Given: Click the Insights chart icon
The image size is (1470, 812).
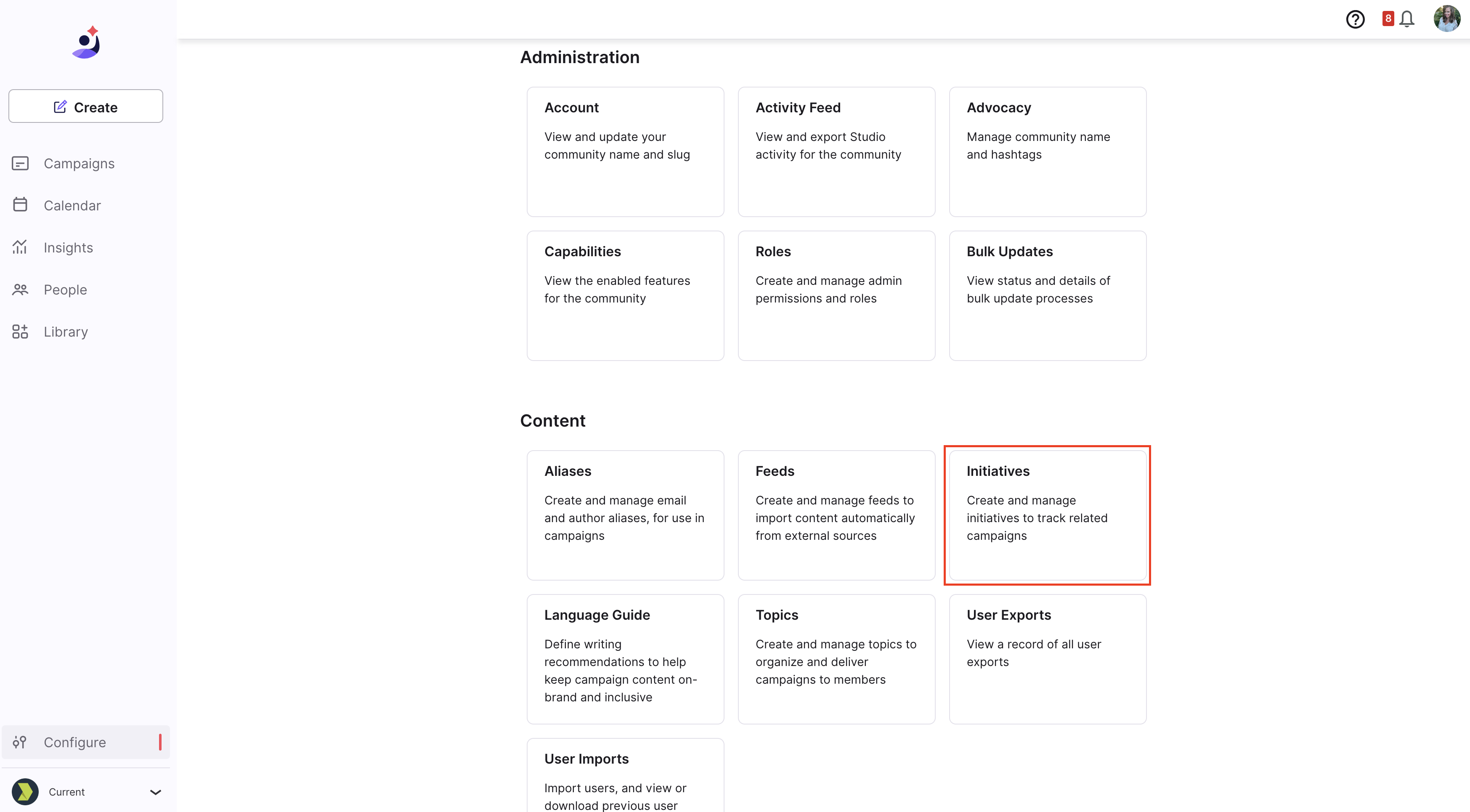Looking at the screenshot, I should tap(20, 247).
